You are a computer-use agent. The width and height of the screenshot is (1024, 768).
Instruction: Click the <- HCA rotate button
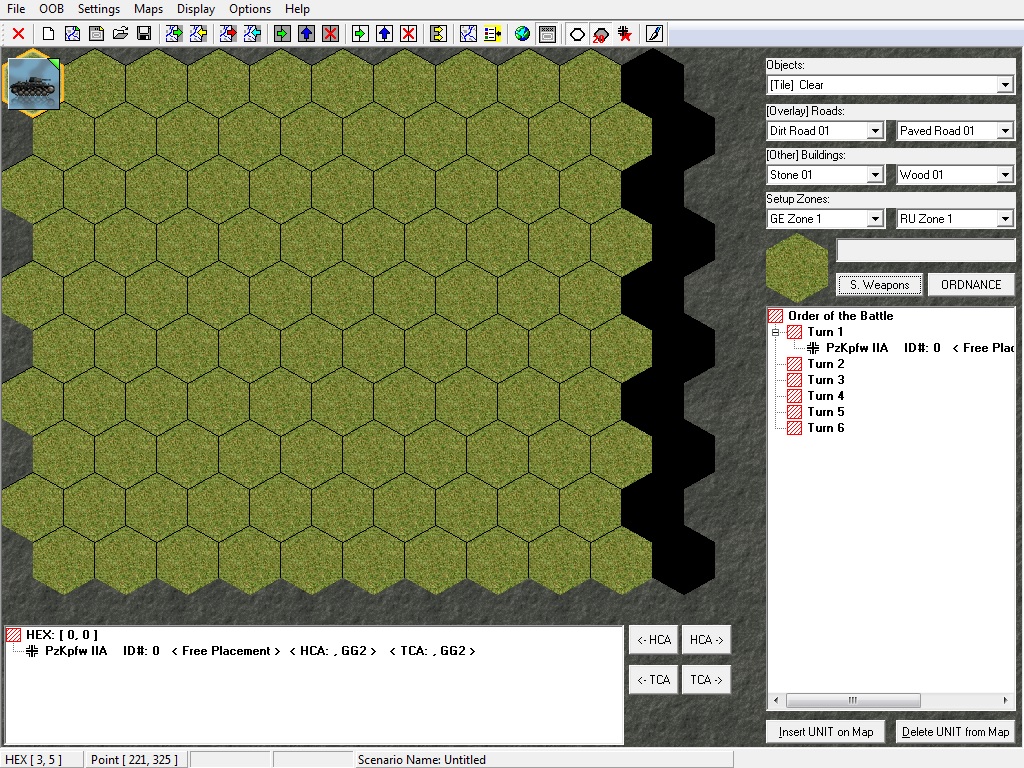click(x=654, y=640)
